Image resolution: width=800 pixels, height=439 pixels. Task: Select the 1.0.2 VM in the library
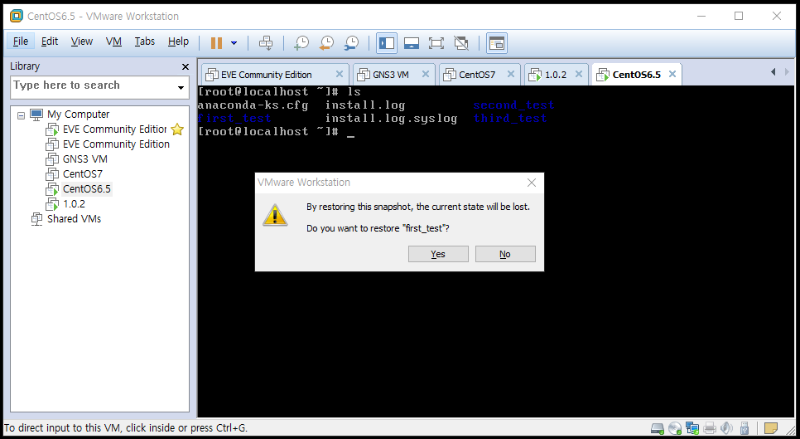coord(74,204)
